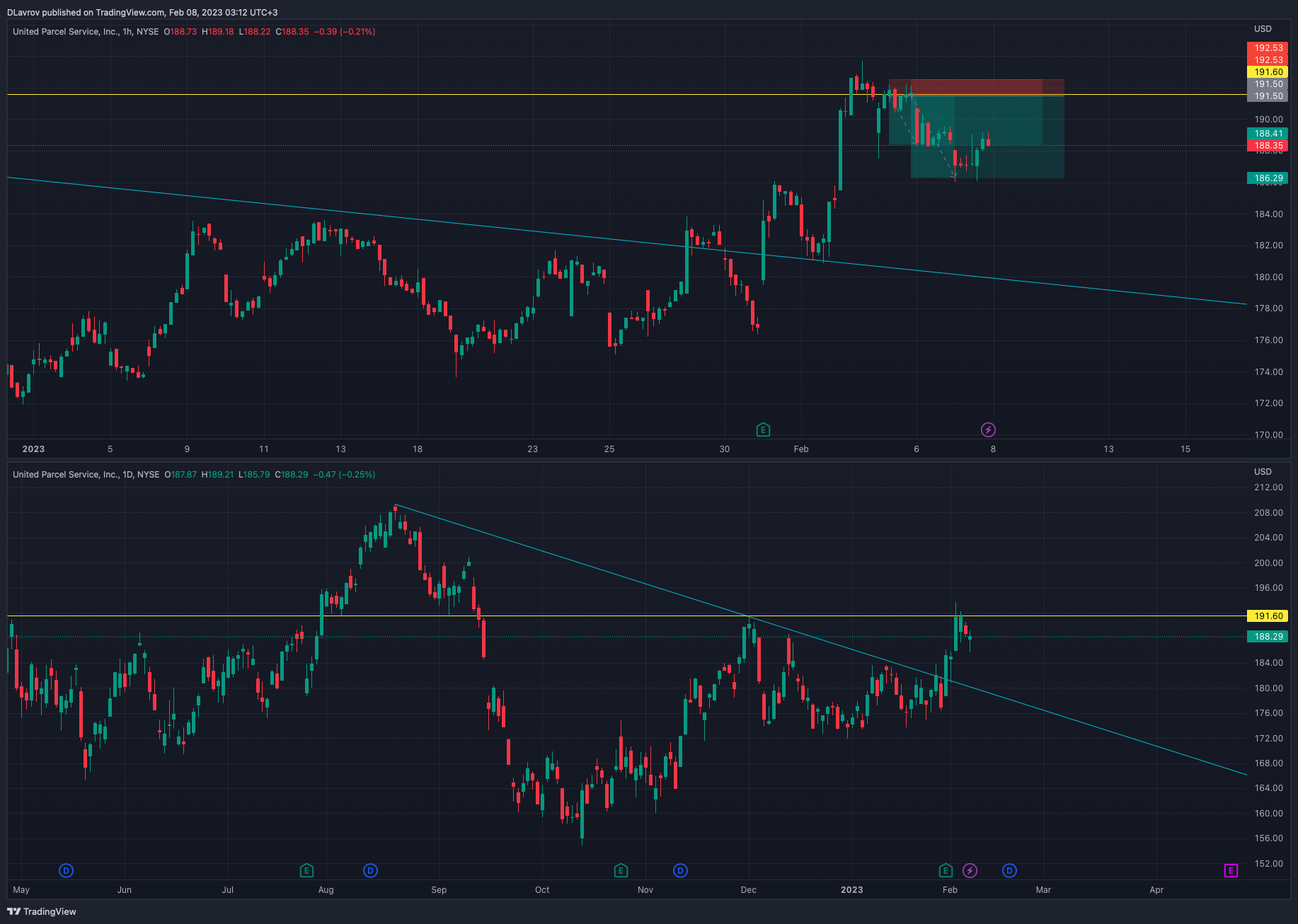Click the purple upcoming earnings E marker after Apr
Viewport: 1298px width, 924px height.
tap(1231, 870)
